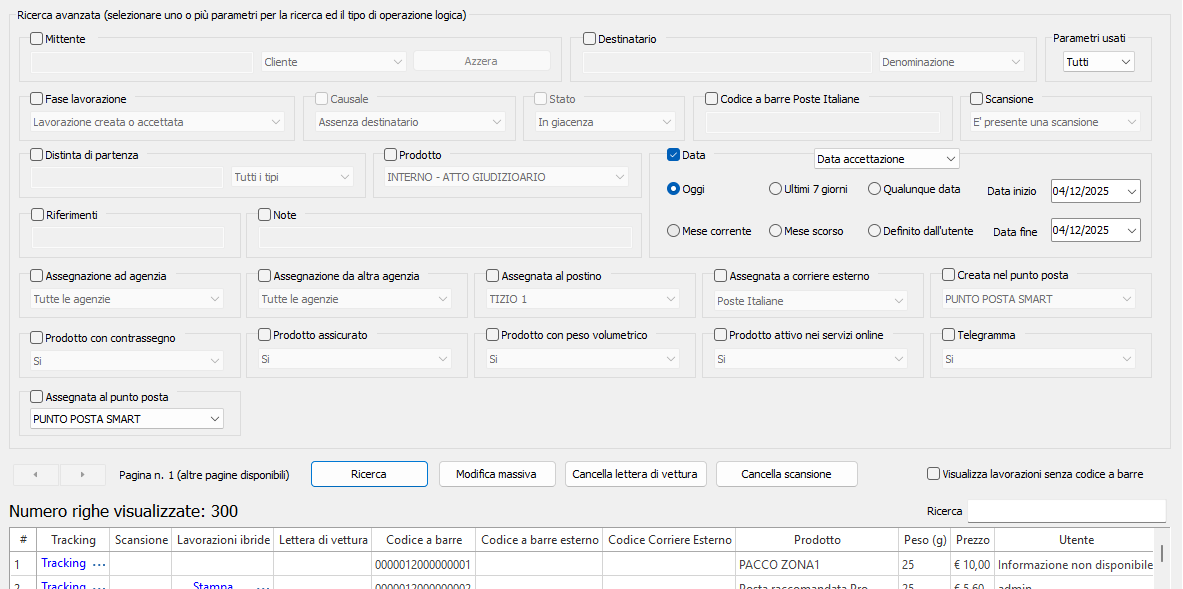Click the ellipsis next to Tracking in row 1
The height and width of the screenshot is (589, 1183).
tap(98, 564)
